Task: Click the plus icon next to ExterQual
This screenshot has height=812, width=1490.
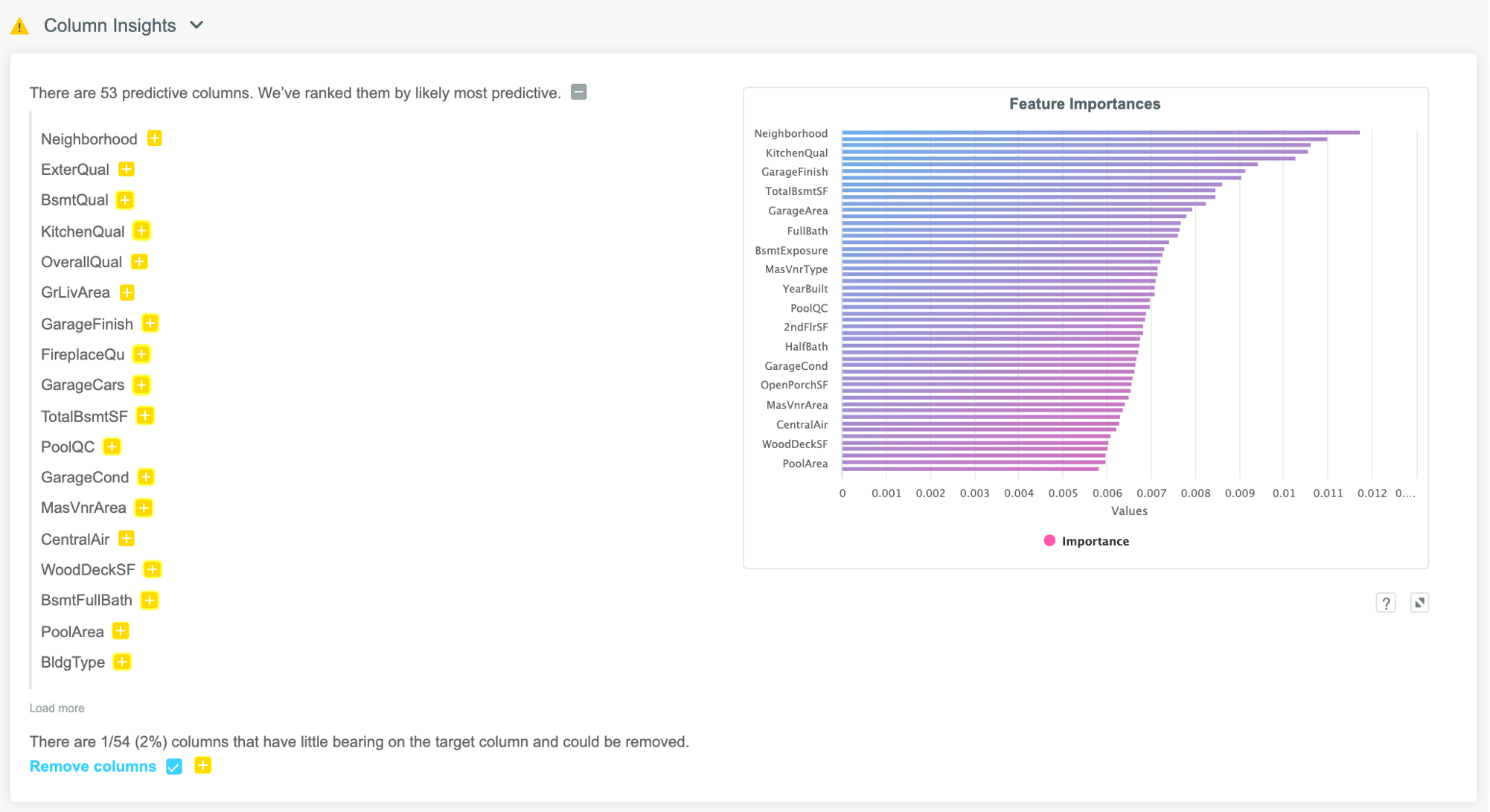Action: point(127,169)
